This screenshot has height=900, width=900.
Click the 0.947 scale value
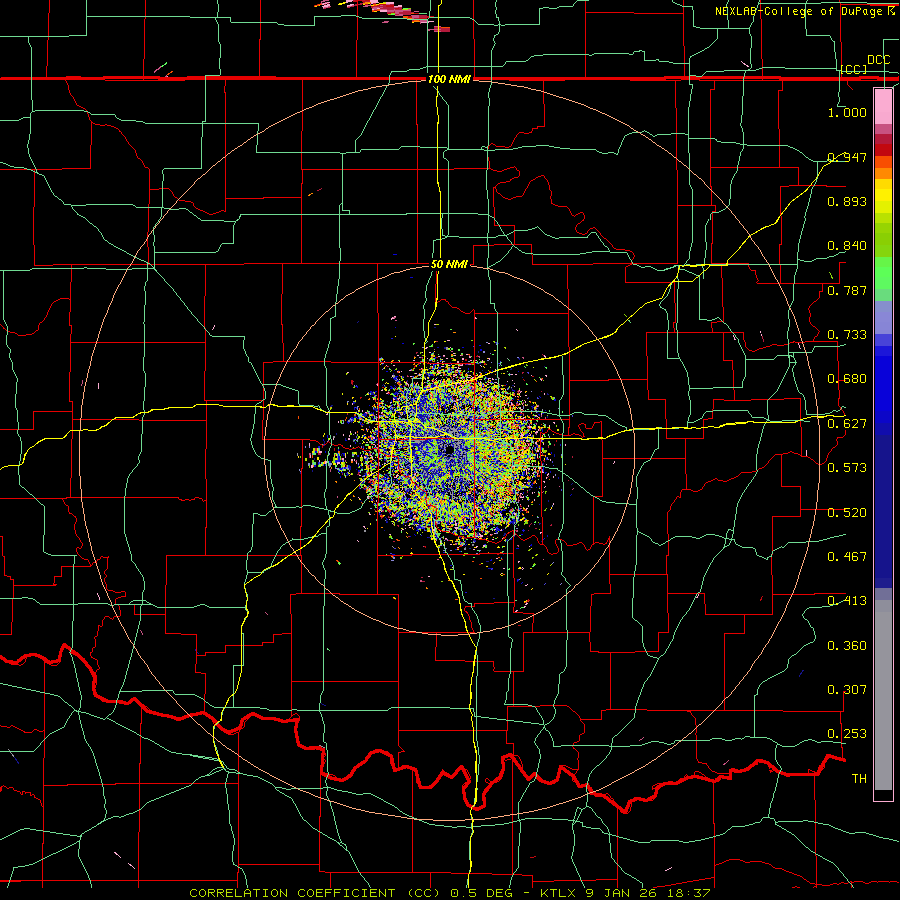pos(847,157)
